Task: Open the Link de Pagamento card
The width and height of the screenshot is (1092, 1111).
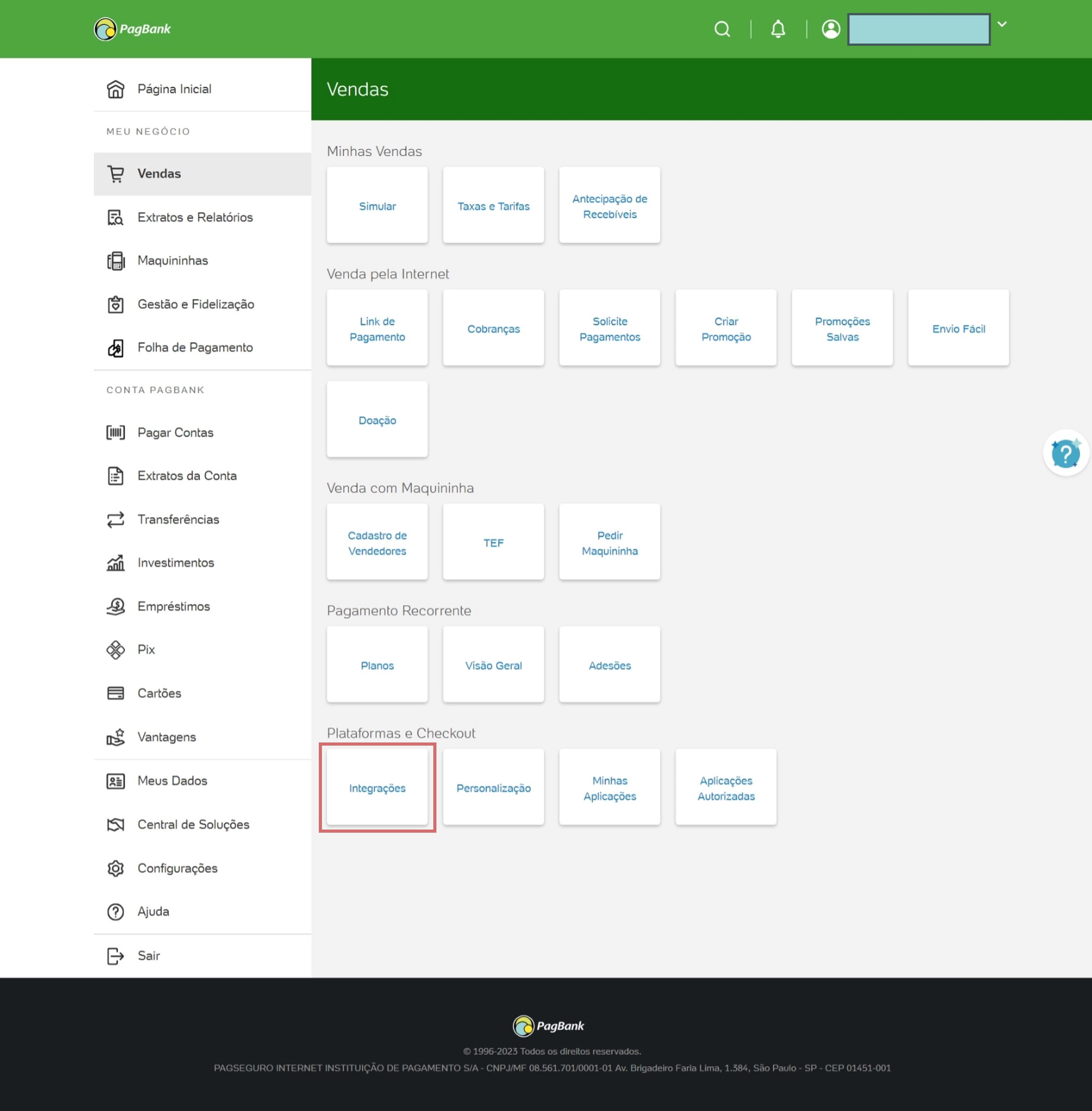Action: click(x=377, y=329)
